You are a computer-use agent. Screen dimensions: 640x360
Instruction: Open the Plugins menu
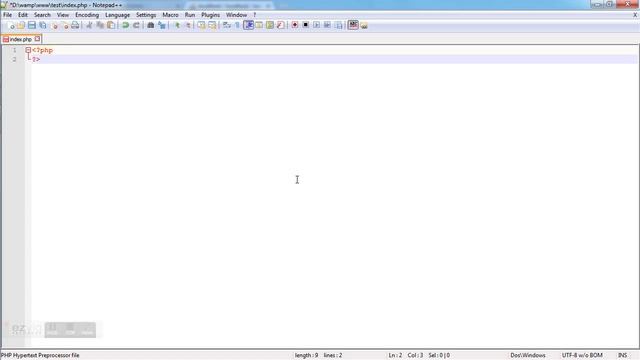click(211, 15)
